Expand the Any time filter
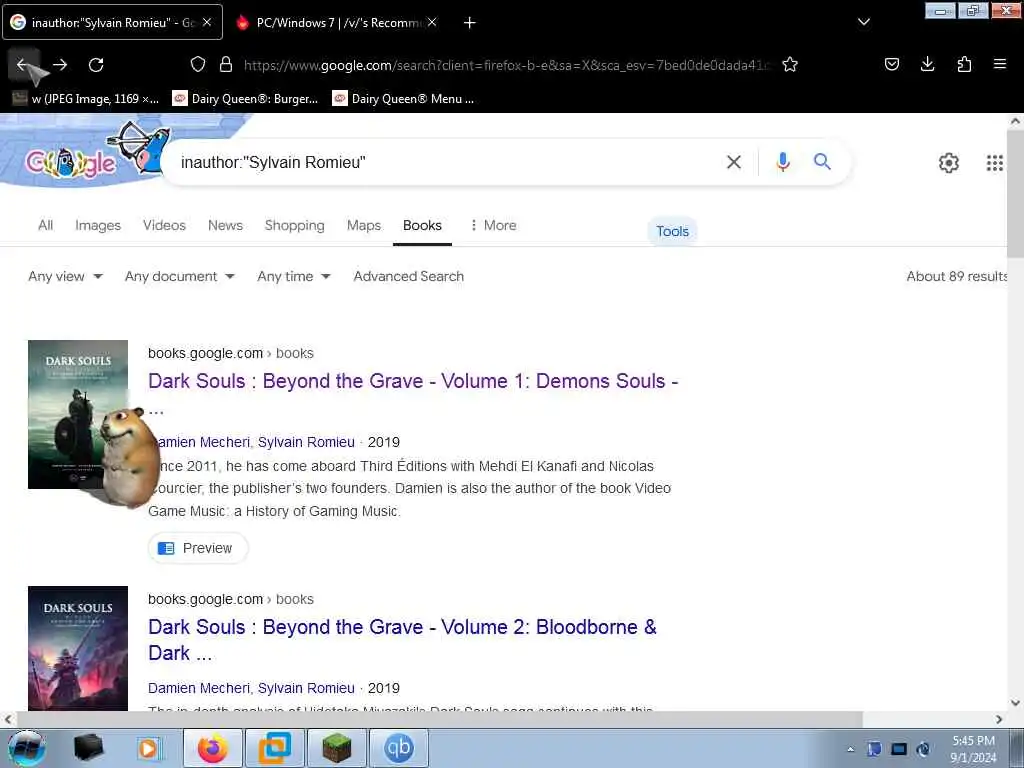The image size is (1024, 768). click(x=294, y=276)
